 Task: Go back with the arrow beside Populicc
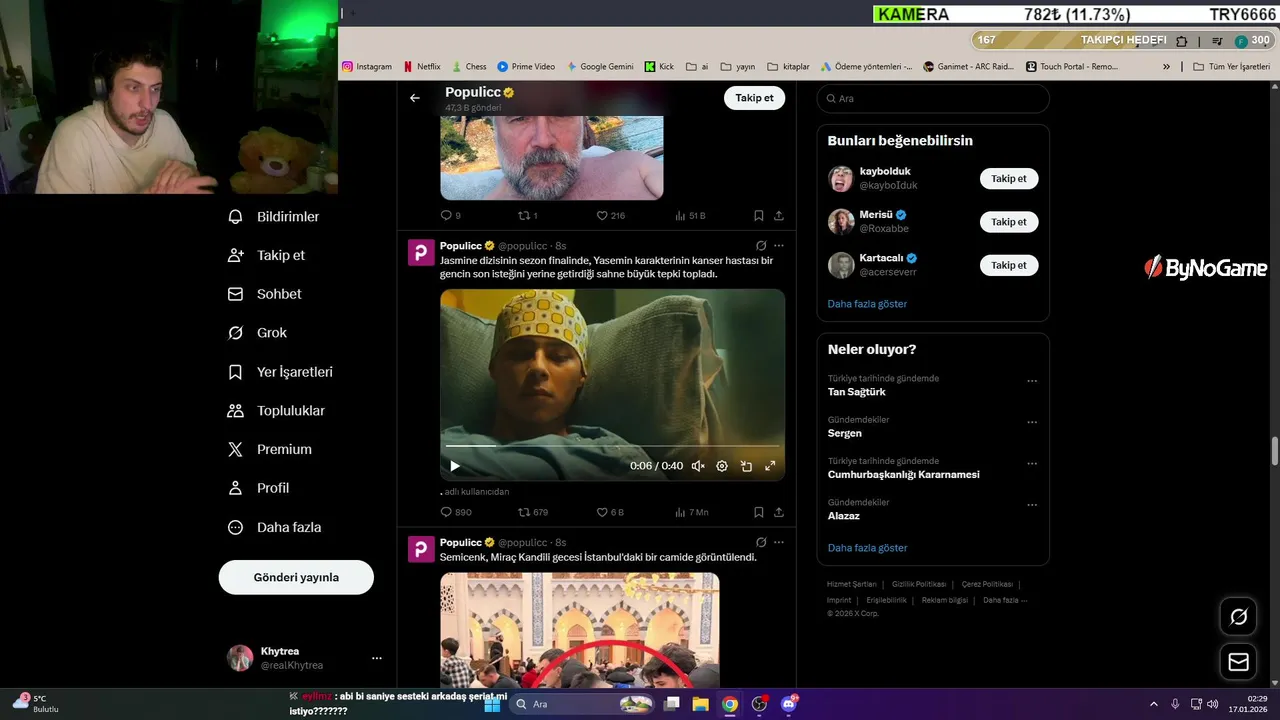pyautogui.click(x=415, y=98)
